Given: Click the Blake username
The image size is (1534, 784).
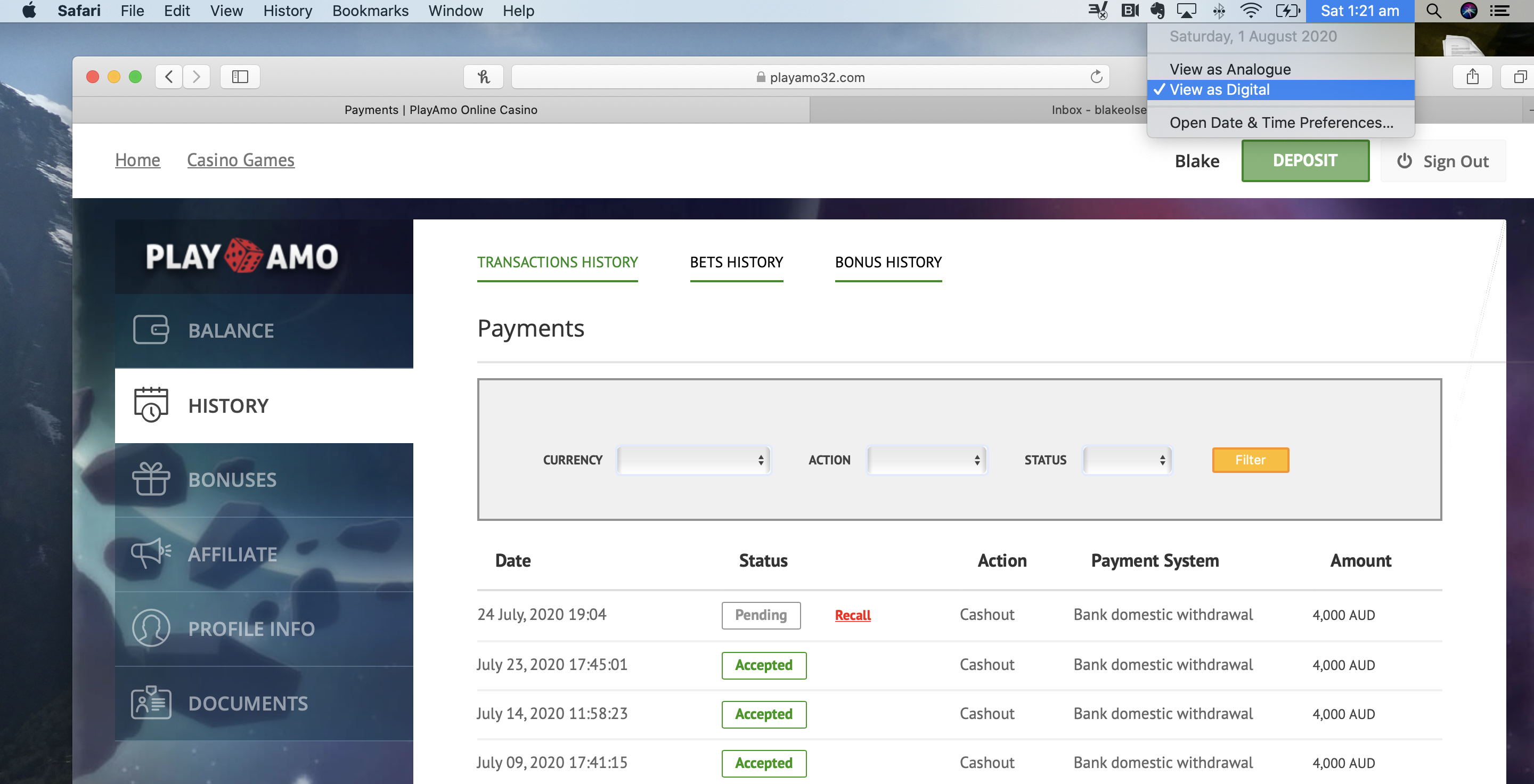Looking at the screenshot, I should 1196,161.
